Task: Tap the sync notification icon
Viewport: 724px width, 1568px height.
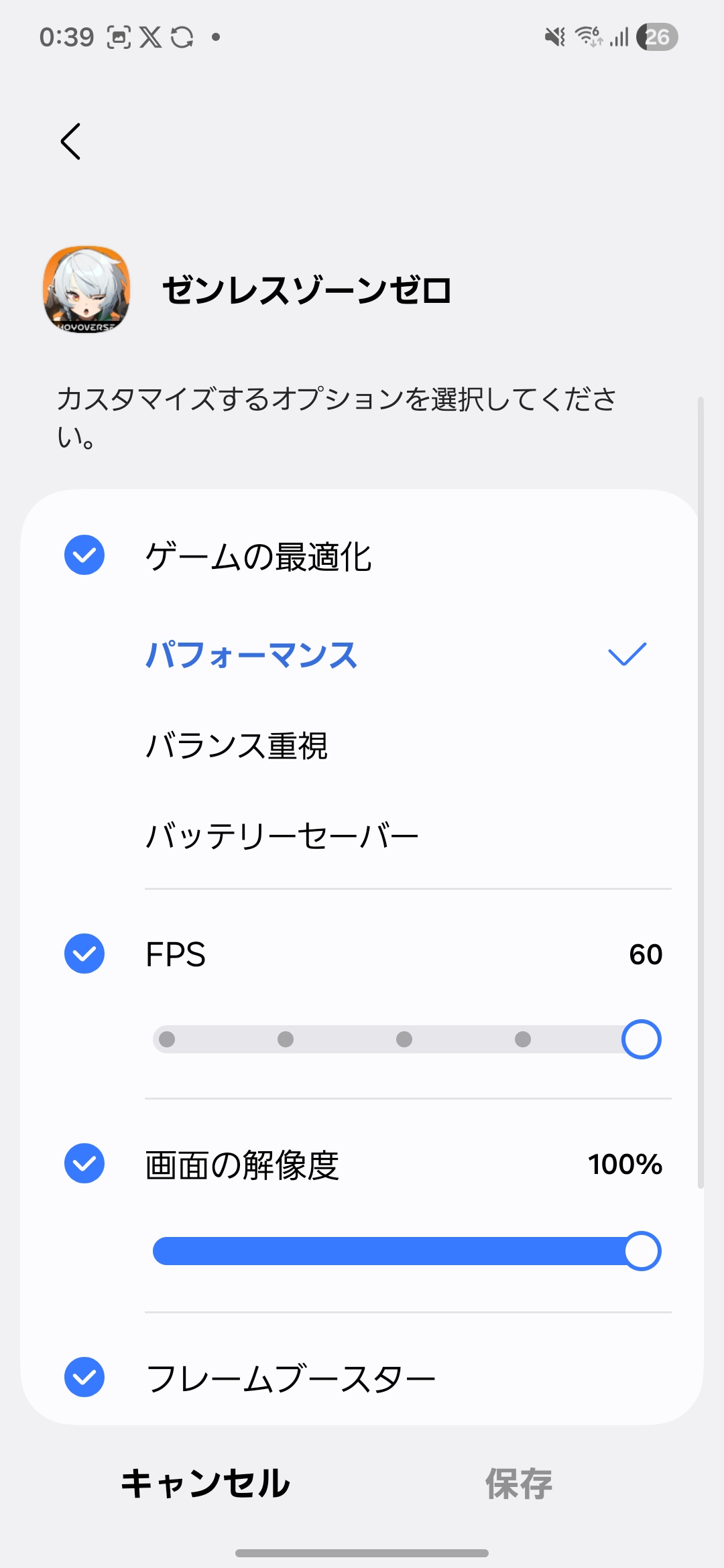Action: coord(182,38)
